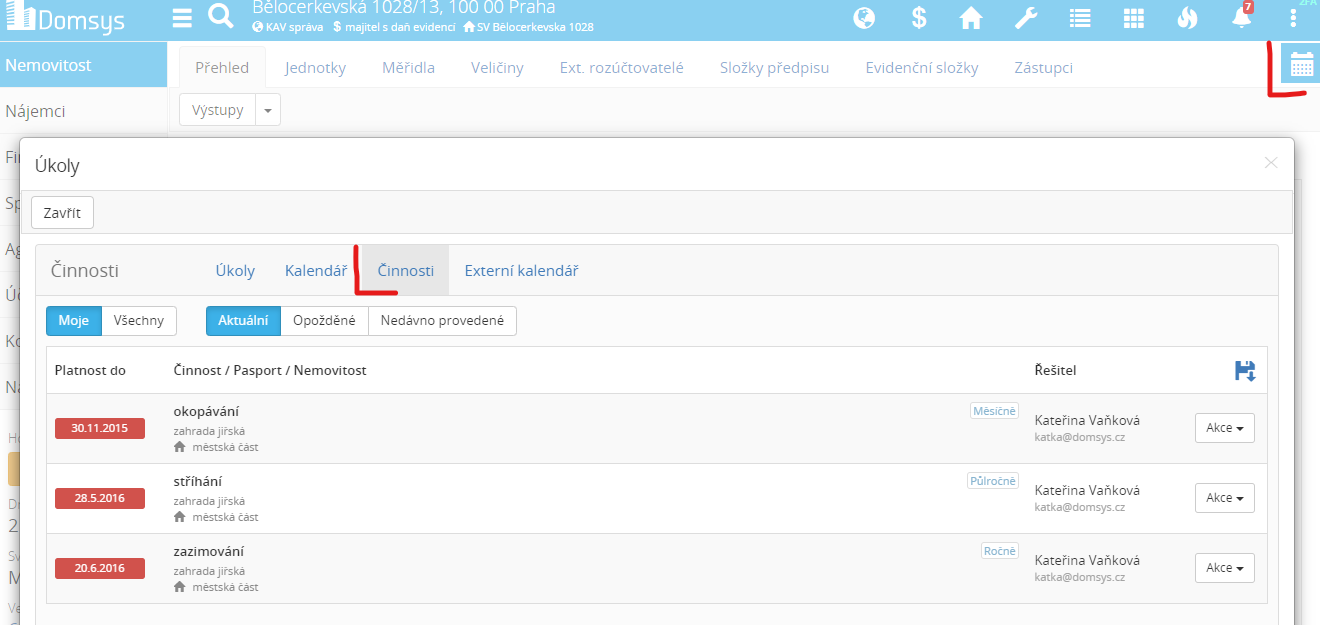Select Nemovitost in left sidebar
The image size is (1320, 625).
point(83,65)
